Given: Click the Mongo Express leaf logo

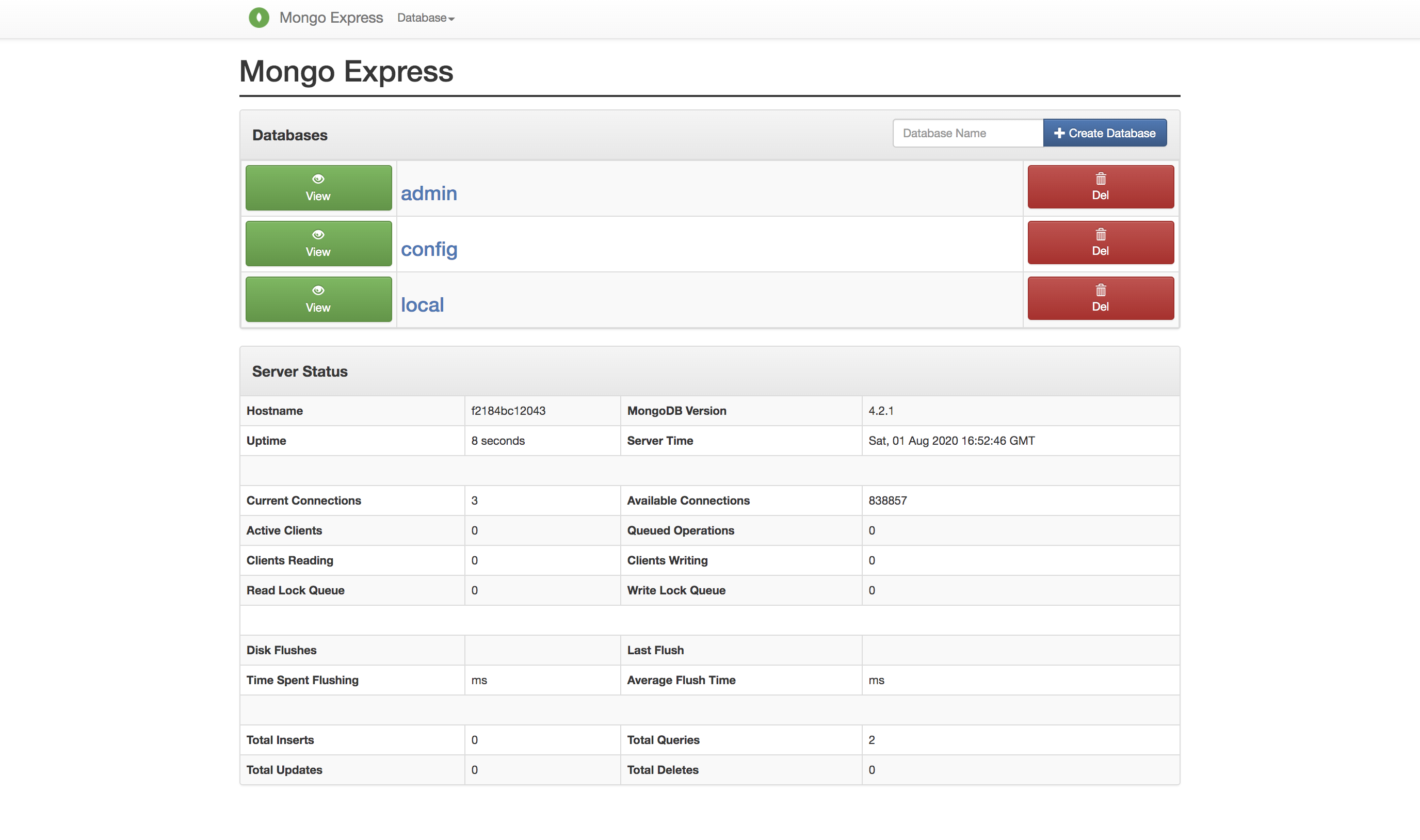Looking at the screenshot, I should point(259,18).
